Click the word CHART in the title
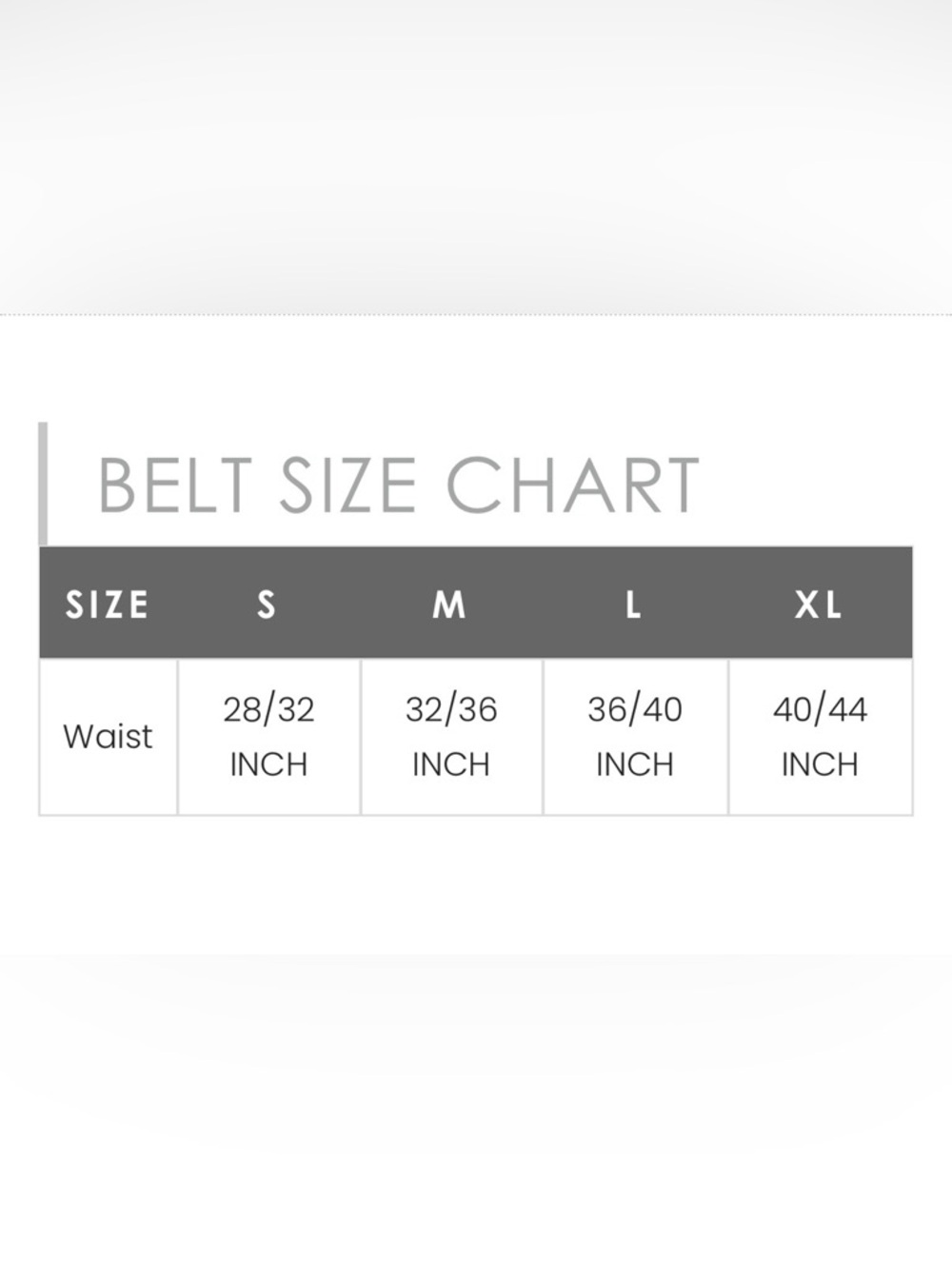 [572, 485]
